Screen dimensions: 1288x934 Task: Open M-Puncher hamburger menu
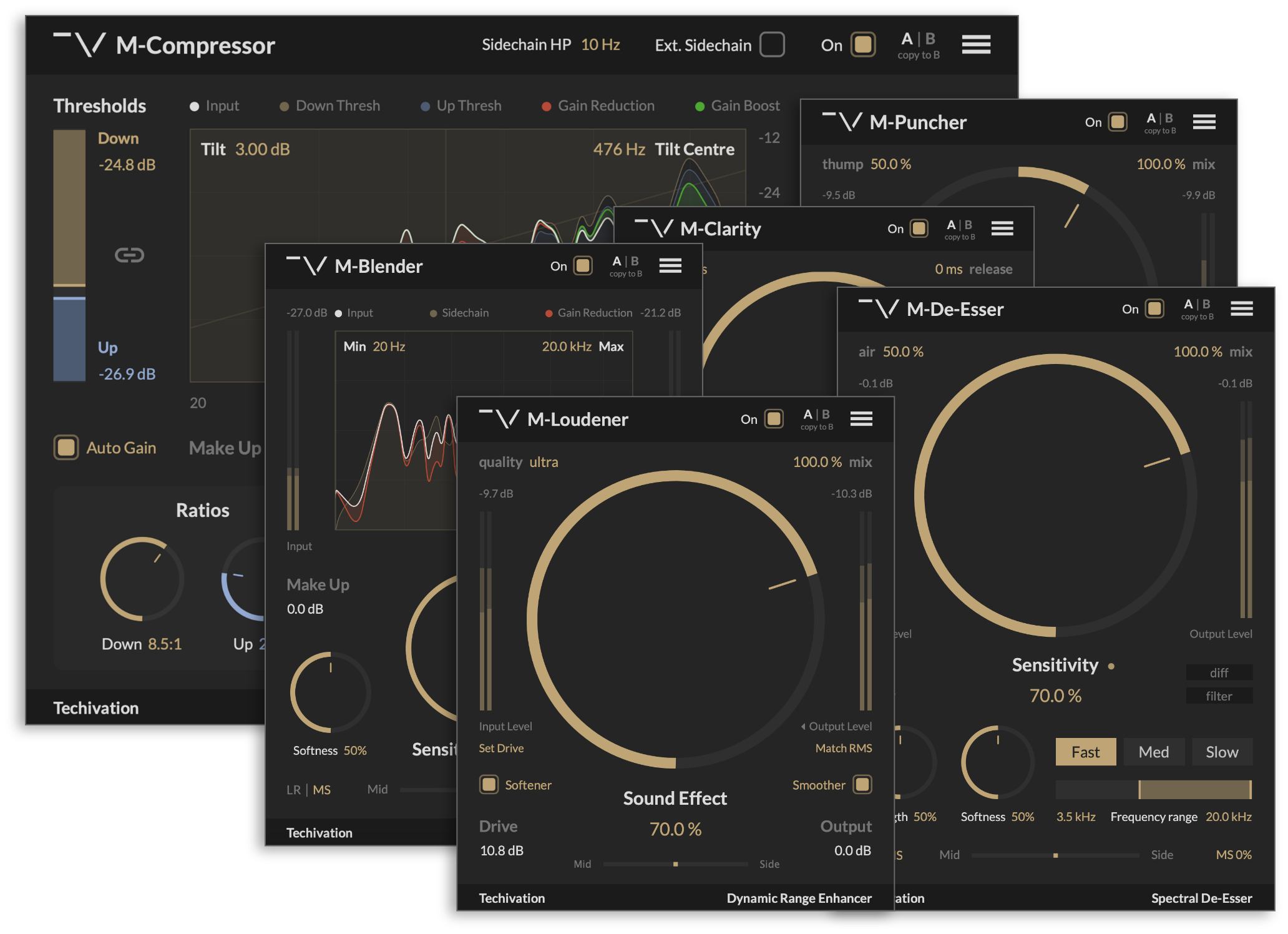tap(1204, 122)
